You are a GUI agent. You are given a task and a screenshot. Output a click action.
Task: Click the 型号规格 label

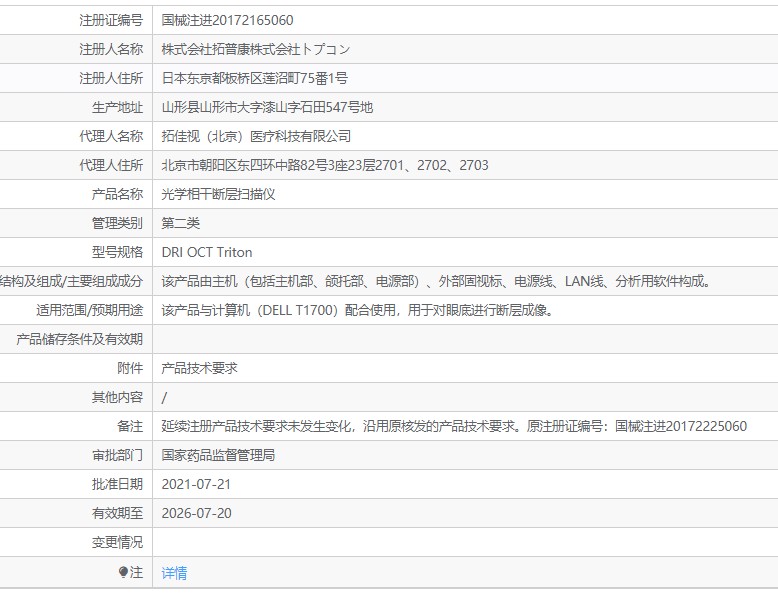pyautogui.click(x=118, y=252)
